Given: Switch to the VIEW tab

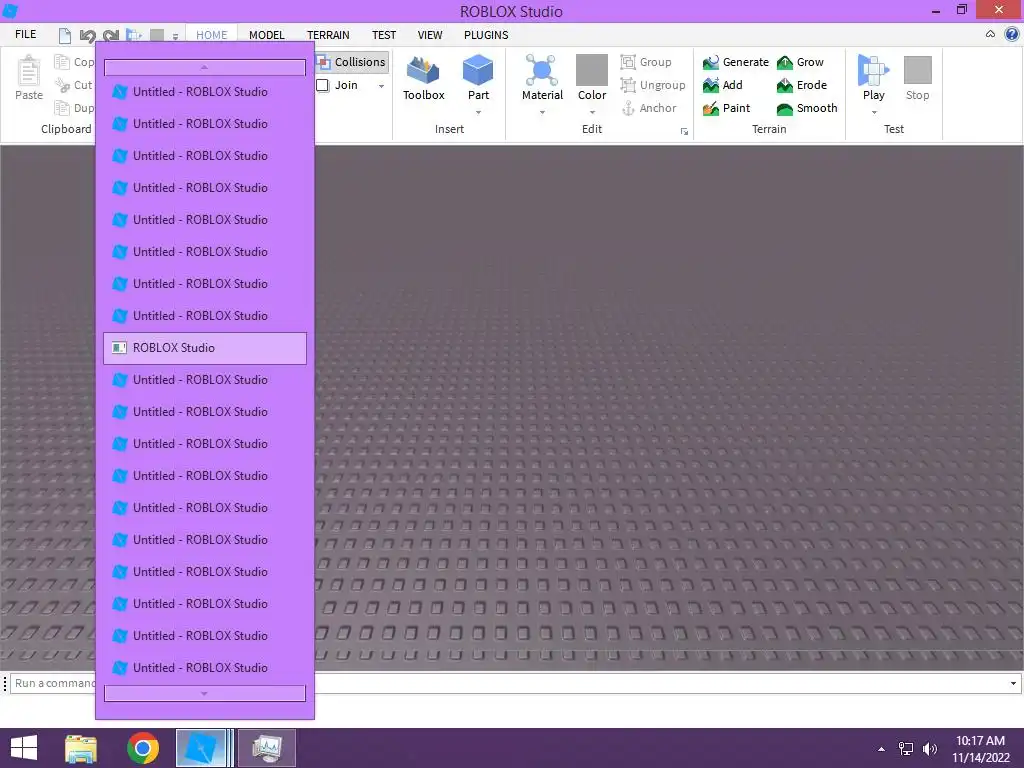Looking at the screenshot, I should [430, 35].
